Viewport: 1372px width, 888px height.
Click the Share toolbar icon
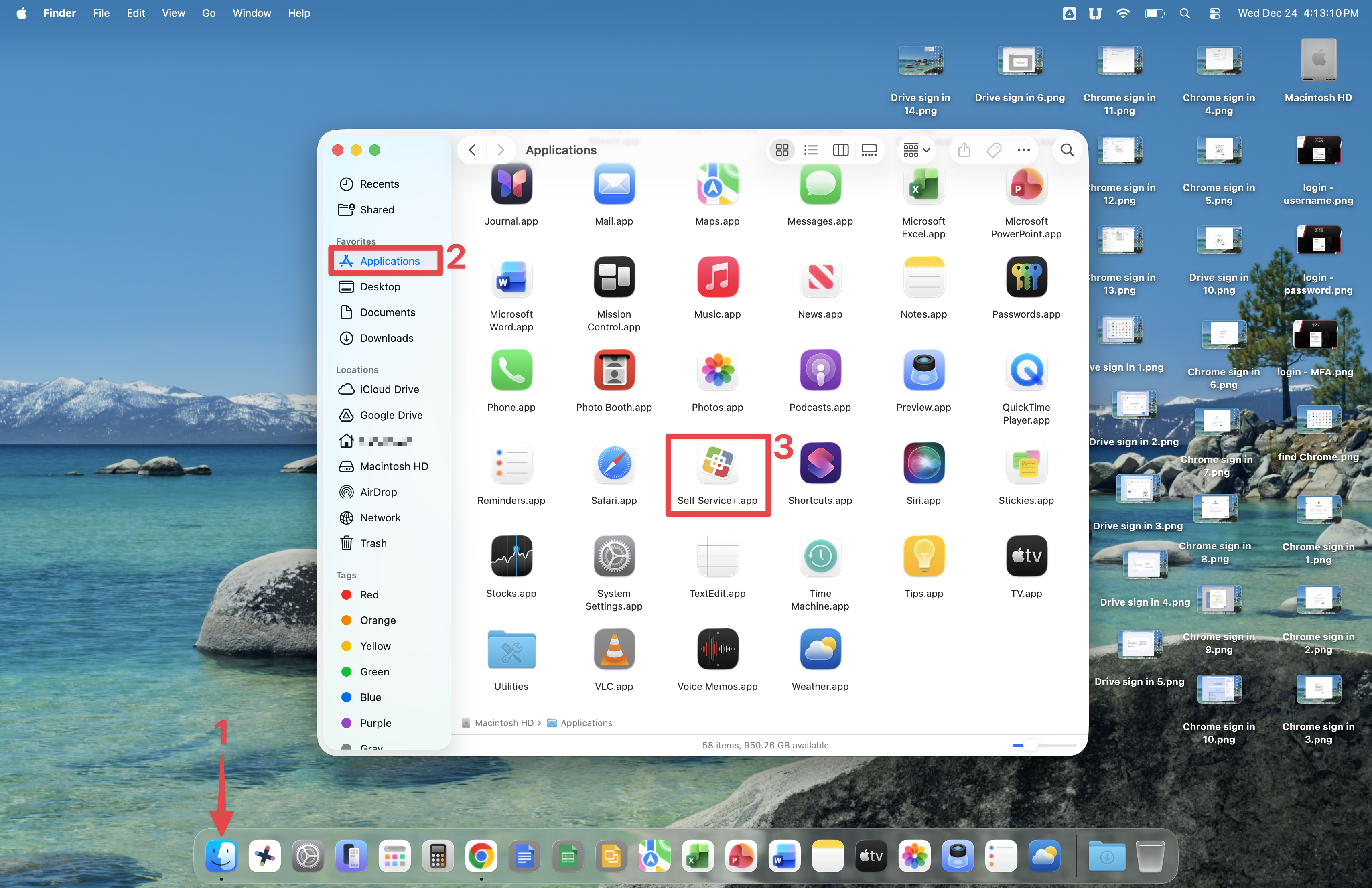(964, 150)
